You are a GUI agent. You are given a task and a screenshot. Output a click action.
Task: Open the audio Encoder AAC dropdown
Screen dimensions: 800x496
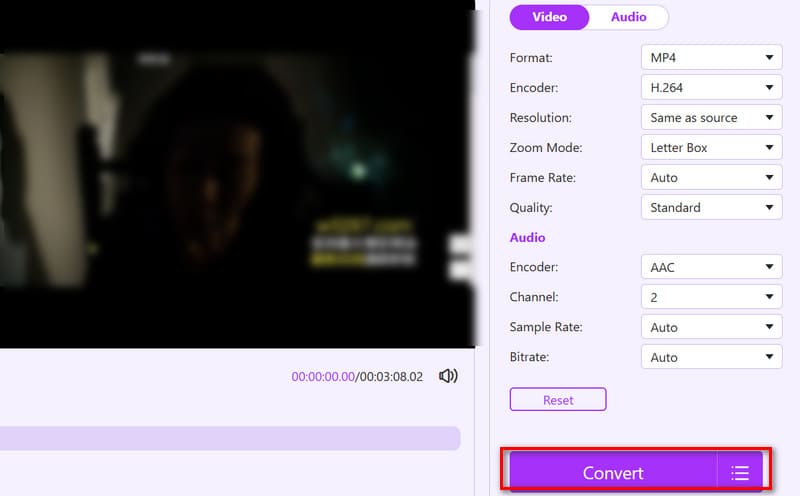(x=711, y=267)
